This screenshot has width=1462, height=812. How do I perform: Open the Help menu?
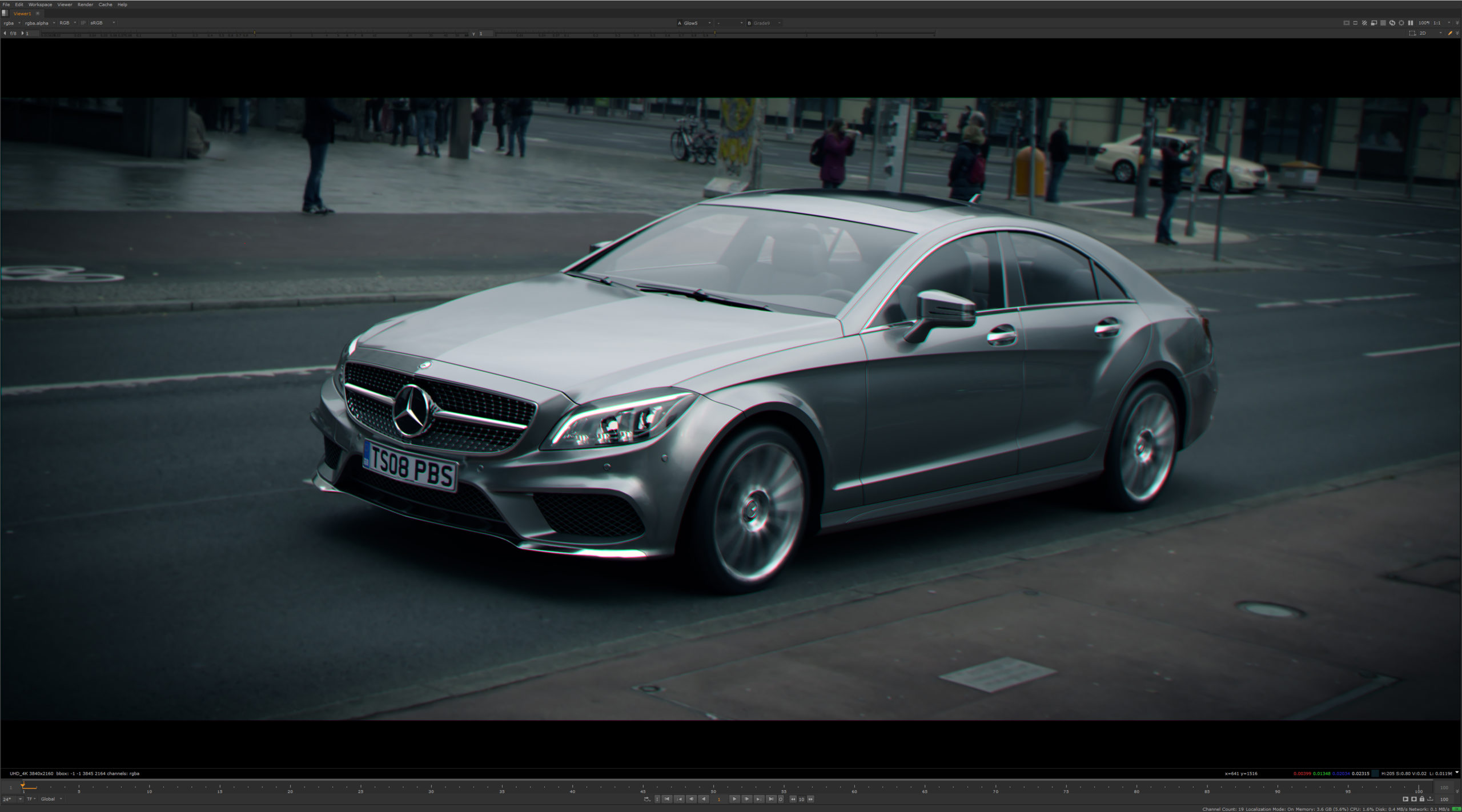click(x=122, y=5)
